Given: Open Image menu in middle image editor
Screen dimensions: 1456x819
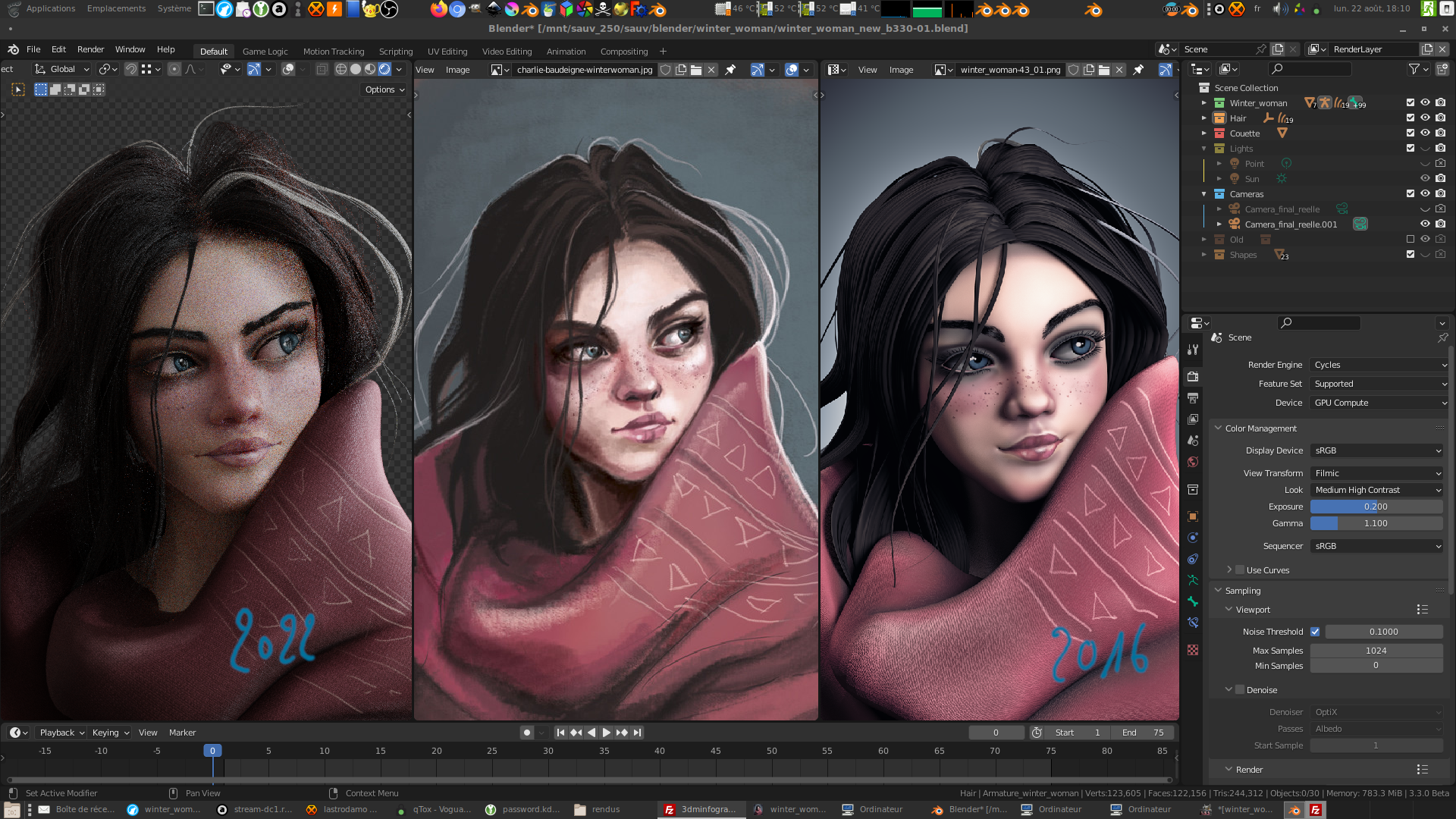Looking at the screenshot, I should [x=457, y=70].
